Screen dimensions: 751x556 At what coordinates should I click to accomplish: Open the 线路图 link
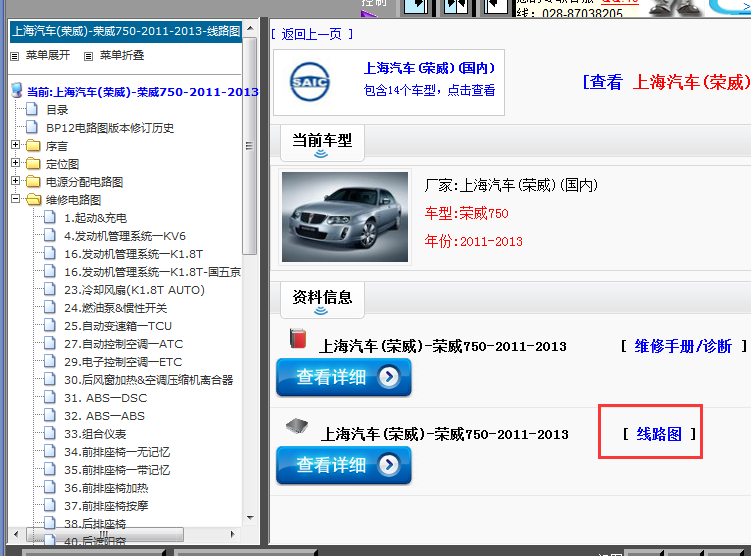[659, 434]
